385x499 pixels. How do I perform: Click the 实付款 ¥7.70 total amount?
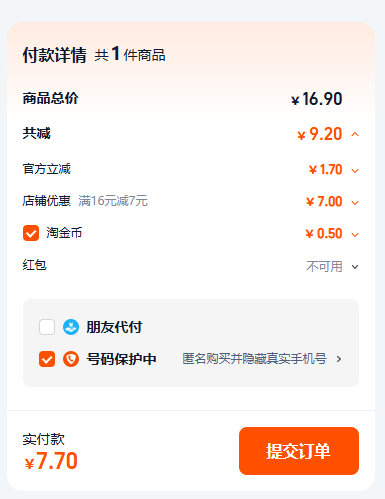pos(51,461)
